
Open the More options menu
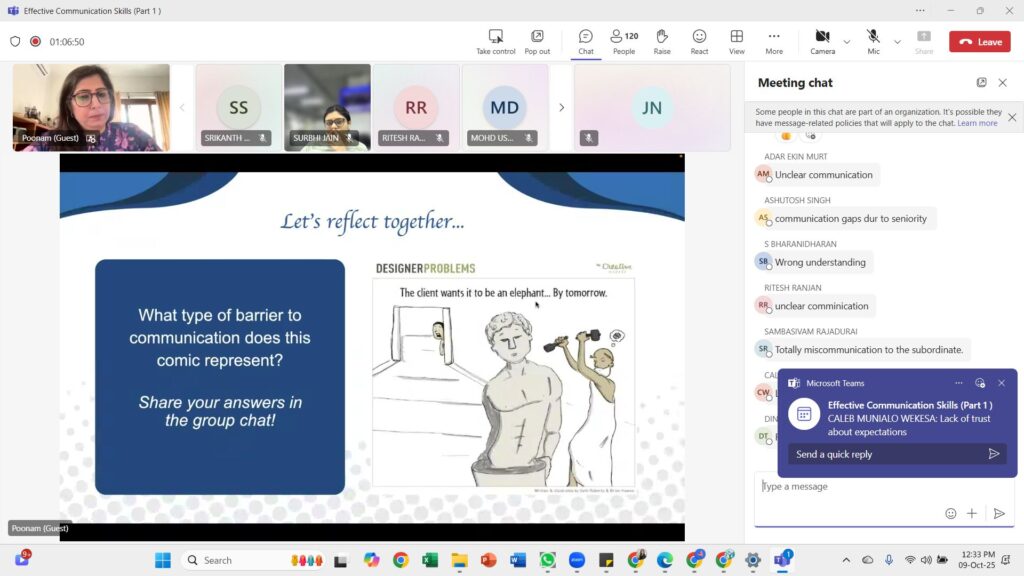(774, 37)
